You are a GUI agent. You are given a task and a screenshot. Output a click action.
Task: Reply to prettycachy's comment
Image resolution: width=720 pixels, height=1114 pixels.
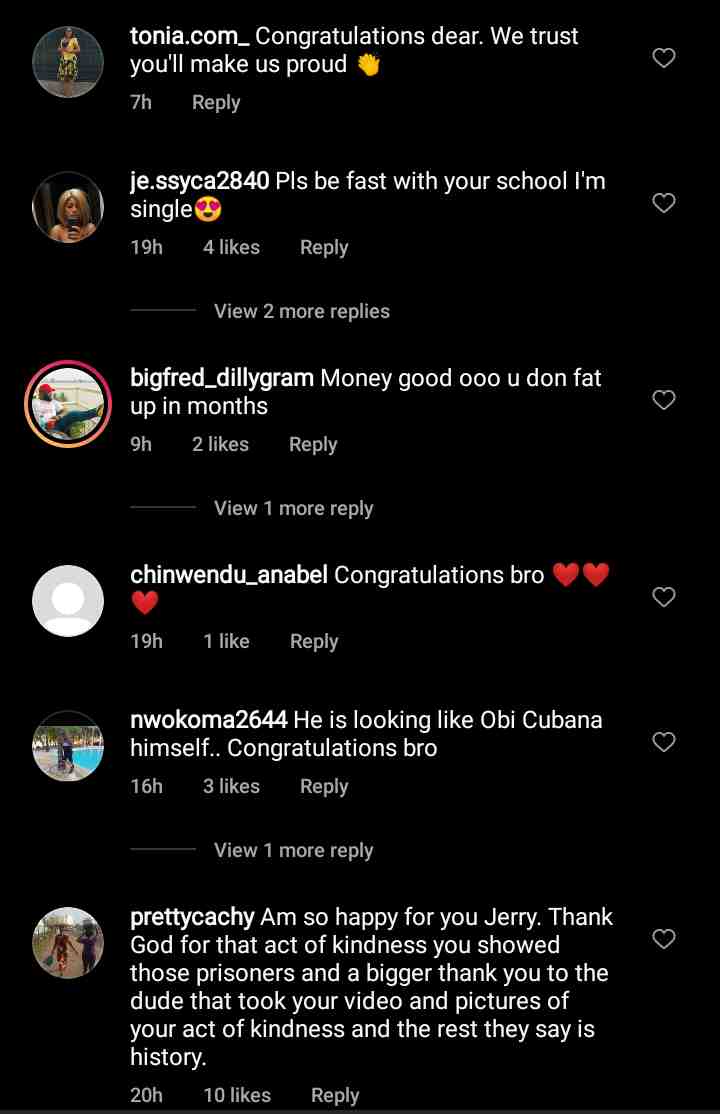click(x=335, y=1096)
